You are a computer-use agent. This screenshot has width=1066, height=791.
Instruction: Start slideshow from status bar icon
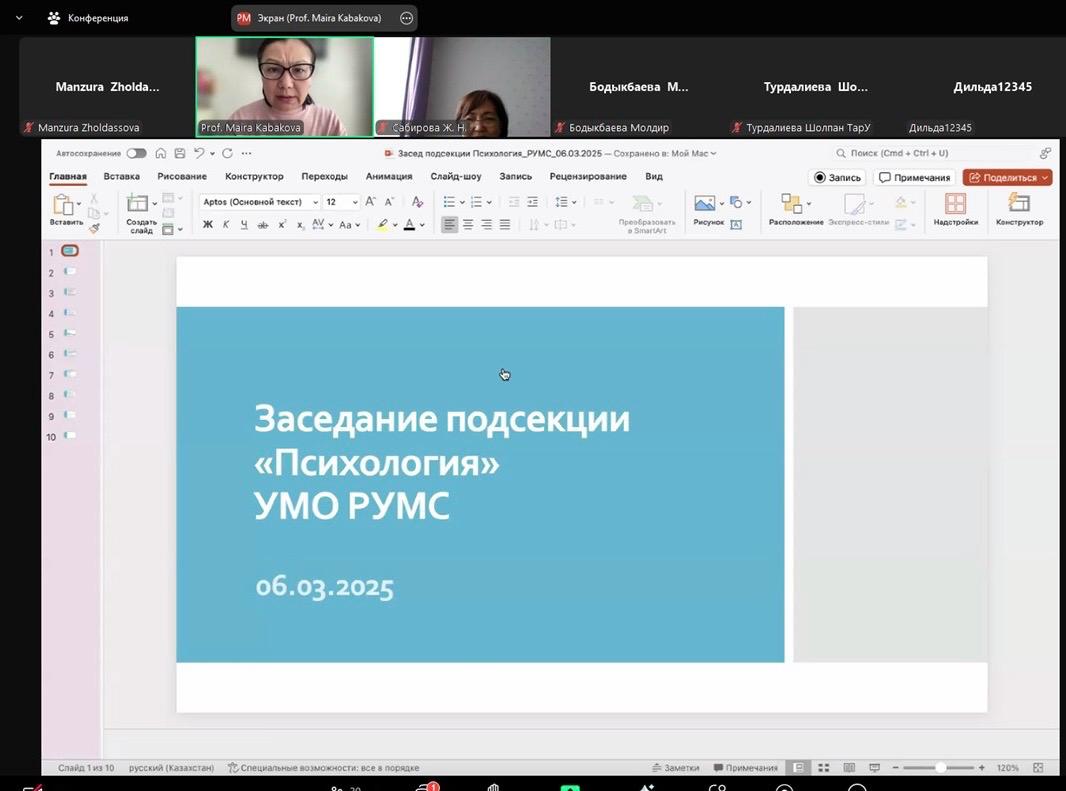[x=874, y=767]
